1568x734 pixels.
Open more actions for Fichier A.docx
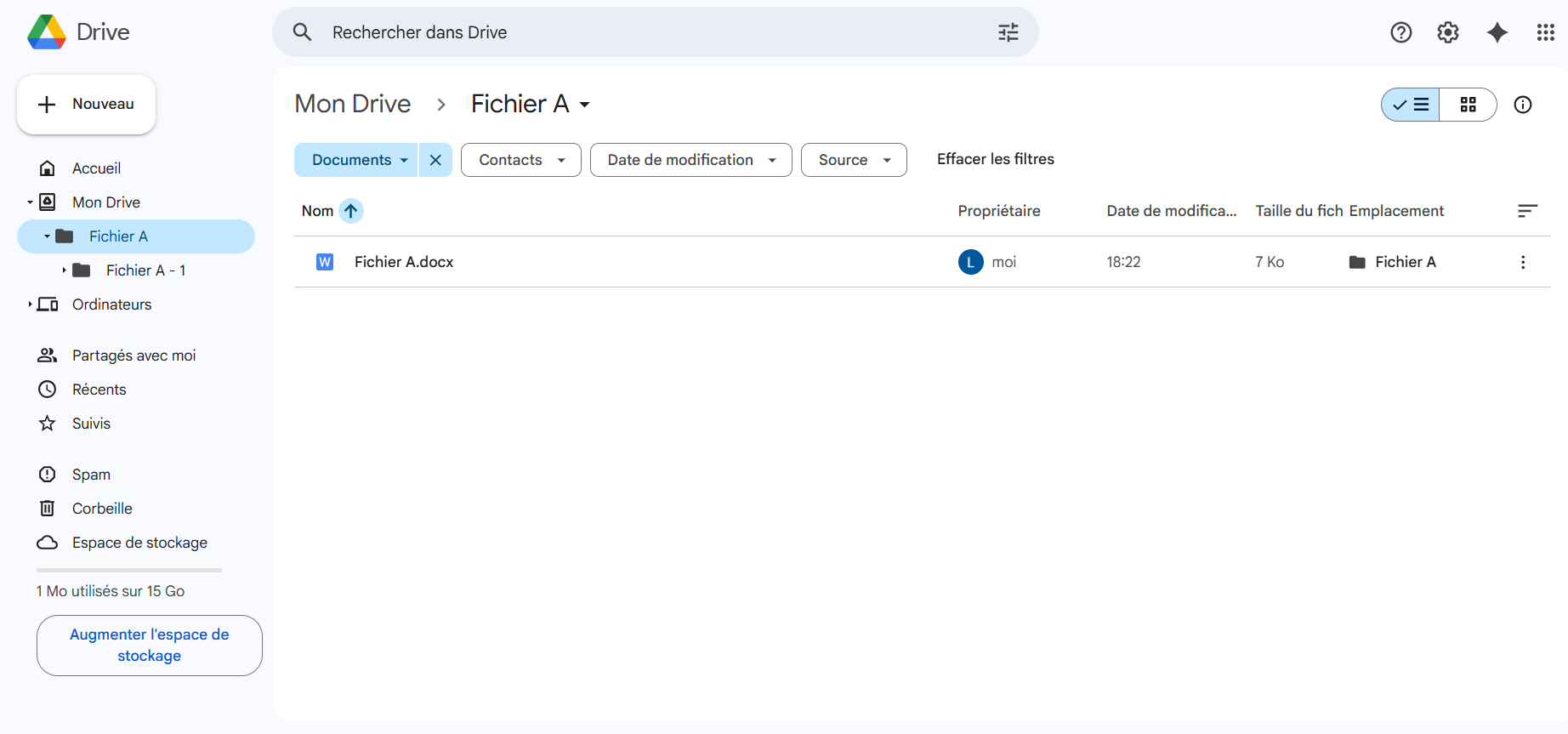[x=1522, y=262]
